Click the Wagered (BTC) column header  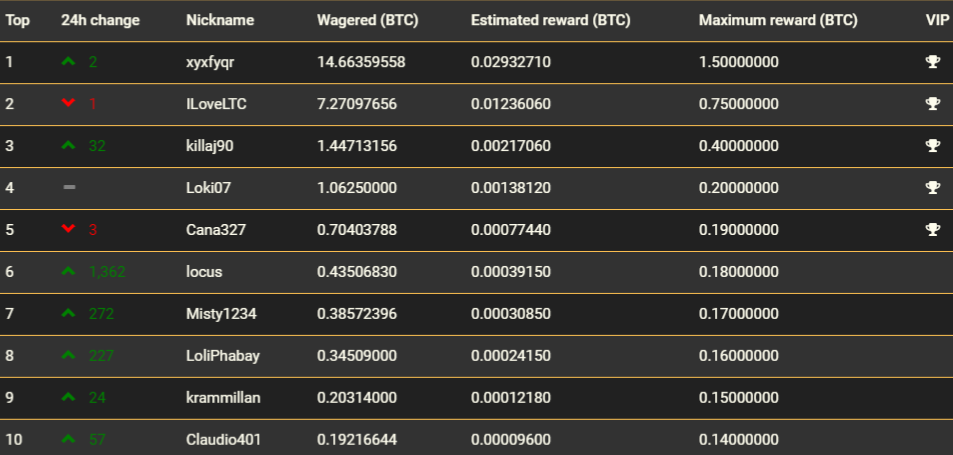(367, 20)
